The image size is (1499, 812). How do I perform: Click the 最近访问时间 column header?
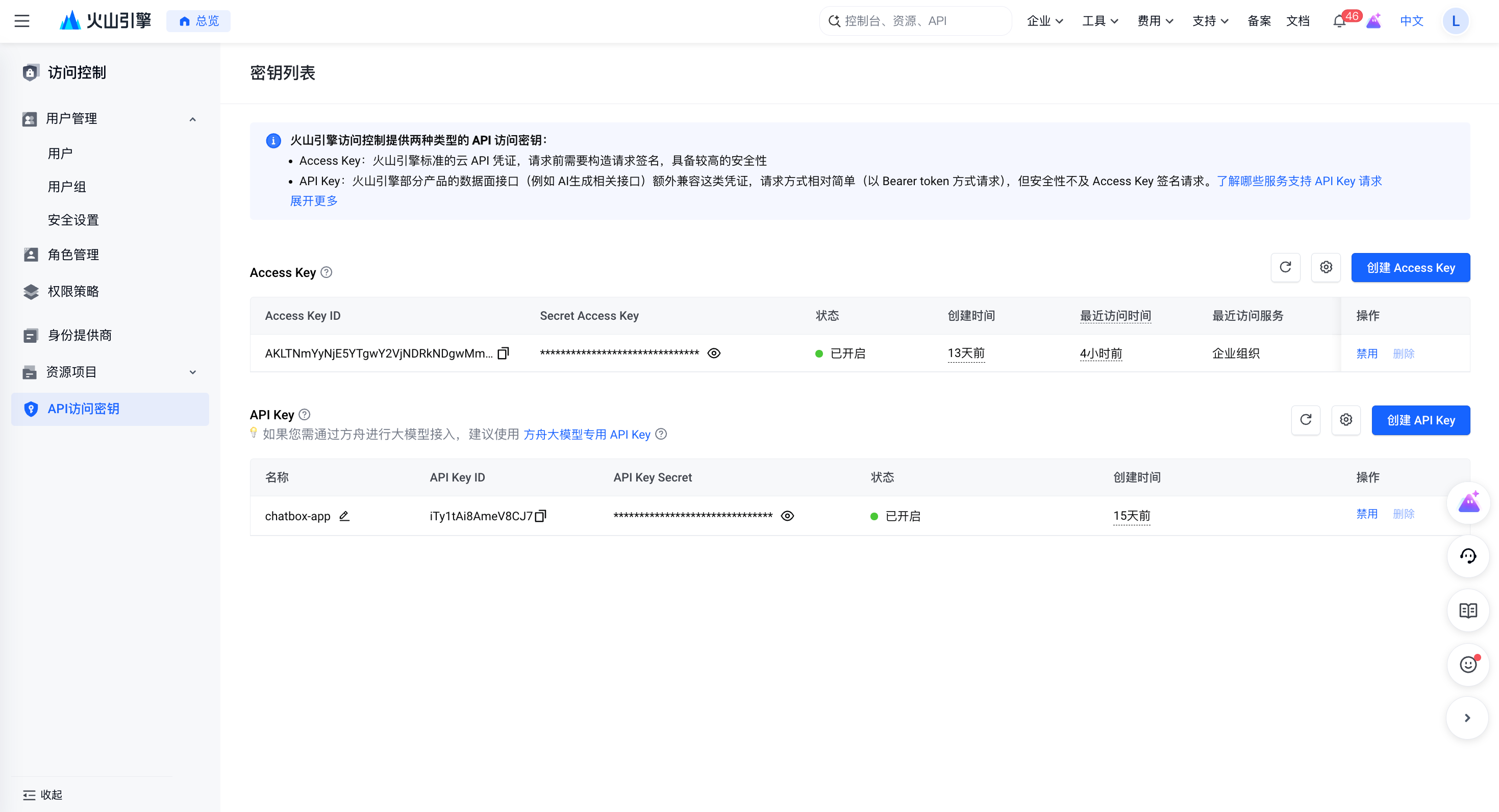click(1115, 316)
